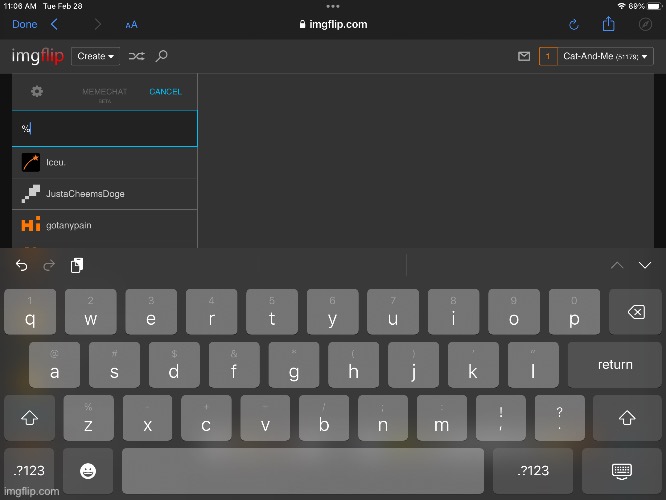Tap the w key
This screenshot has height=500, width=666.
90,312
